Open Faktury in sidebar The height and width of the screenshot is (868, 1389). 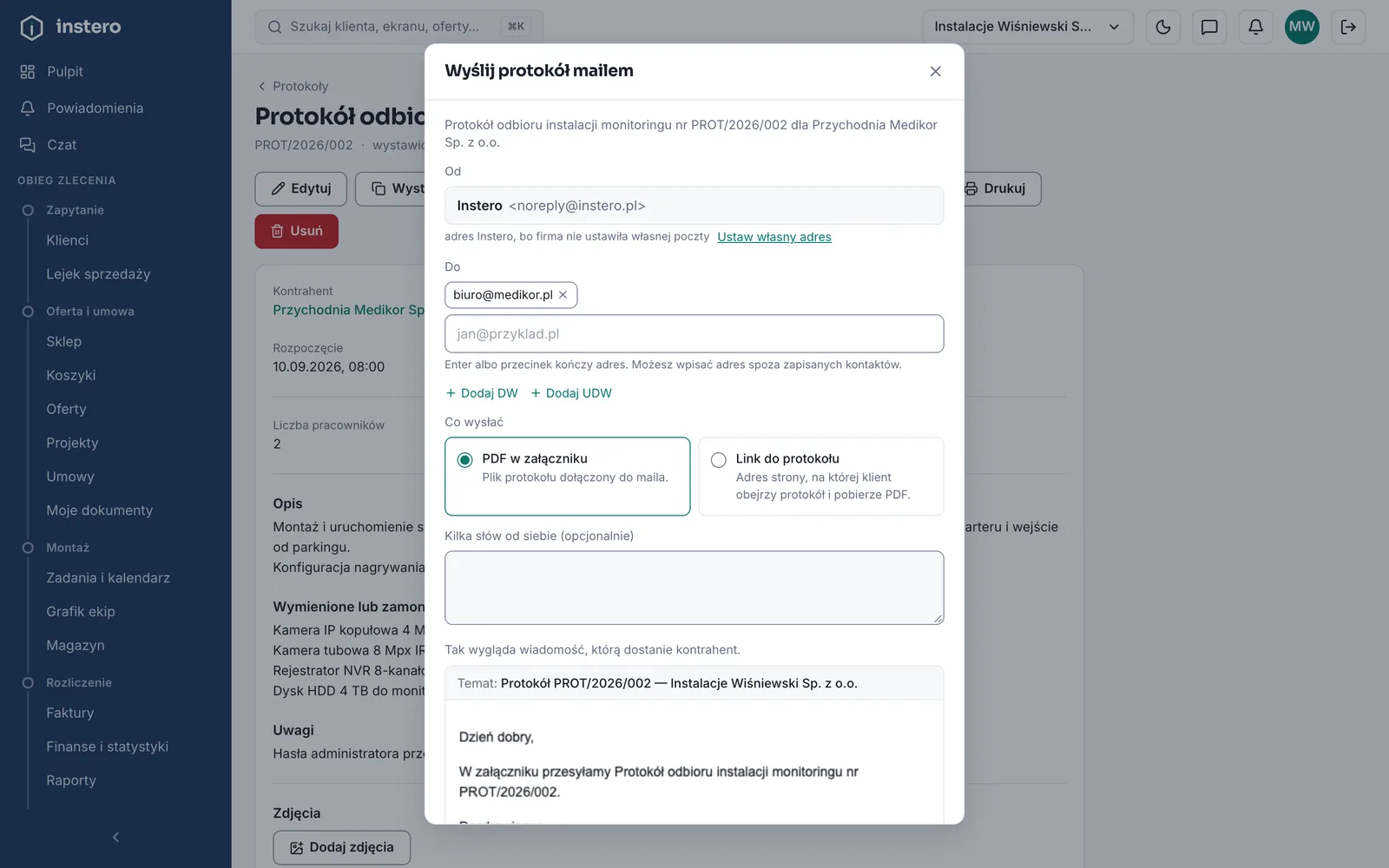point(69,713)
